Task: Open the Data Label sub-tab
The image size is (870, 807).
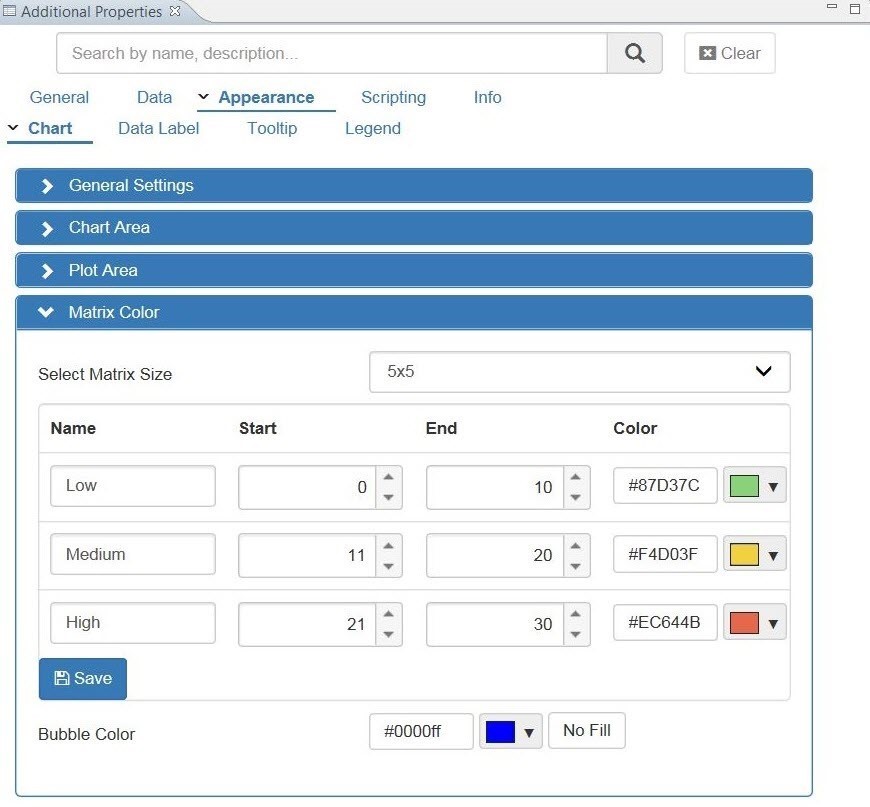Action: click(158, 128)
